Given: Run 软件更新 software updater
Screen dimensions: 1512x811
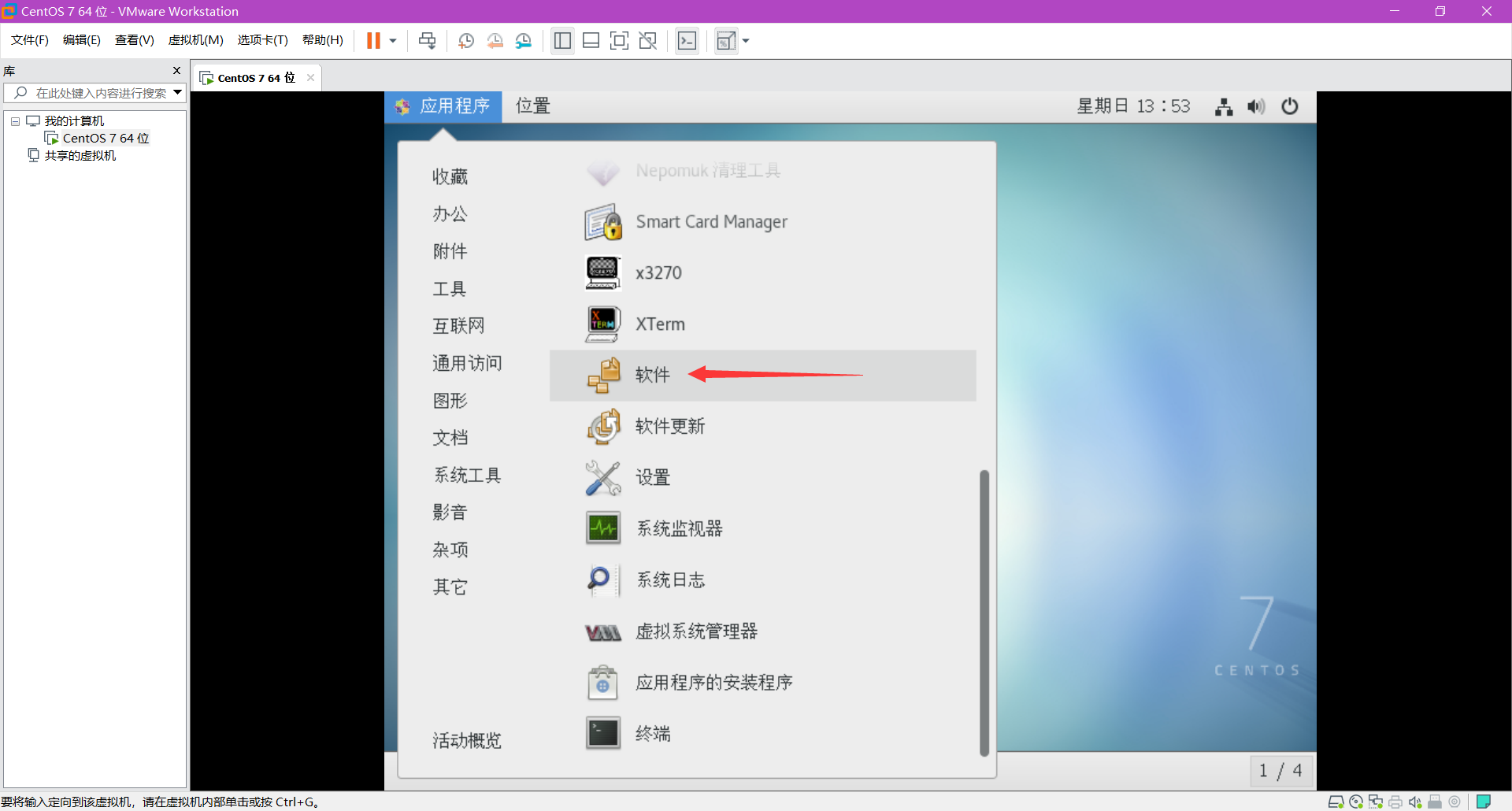Looking at the screenshot, I should point(670,426).
